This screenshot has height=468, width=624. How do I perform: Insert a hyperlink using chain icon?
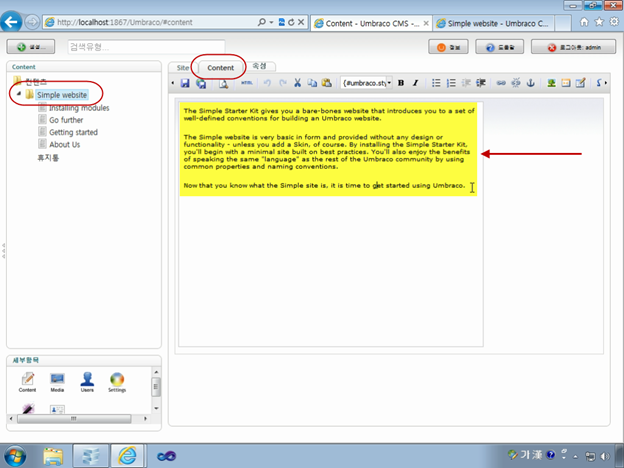click(x=501, y=83)
